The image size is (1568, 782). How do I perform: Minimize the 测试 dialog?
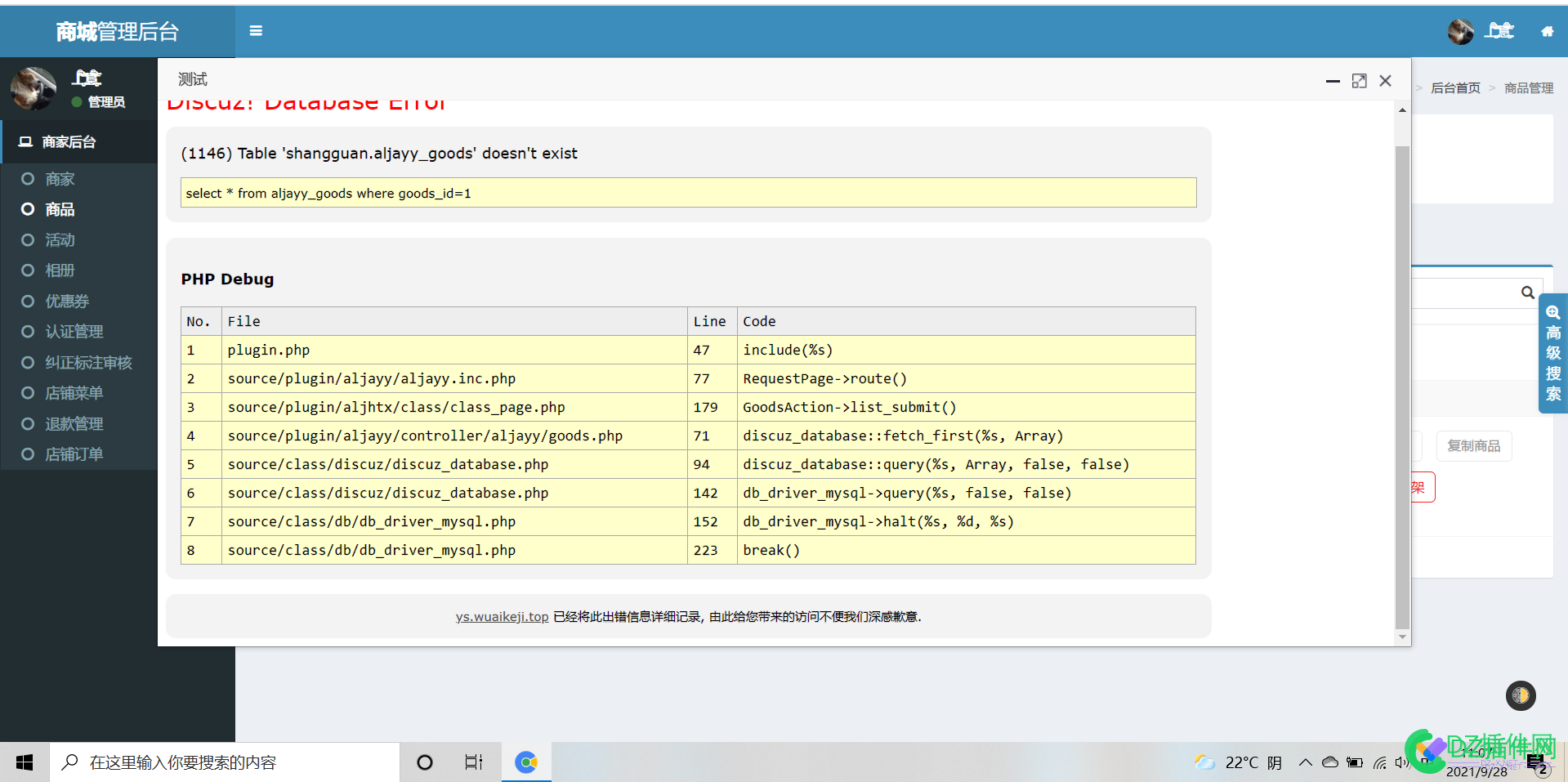(x=1333, y=81)
